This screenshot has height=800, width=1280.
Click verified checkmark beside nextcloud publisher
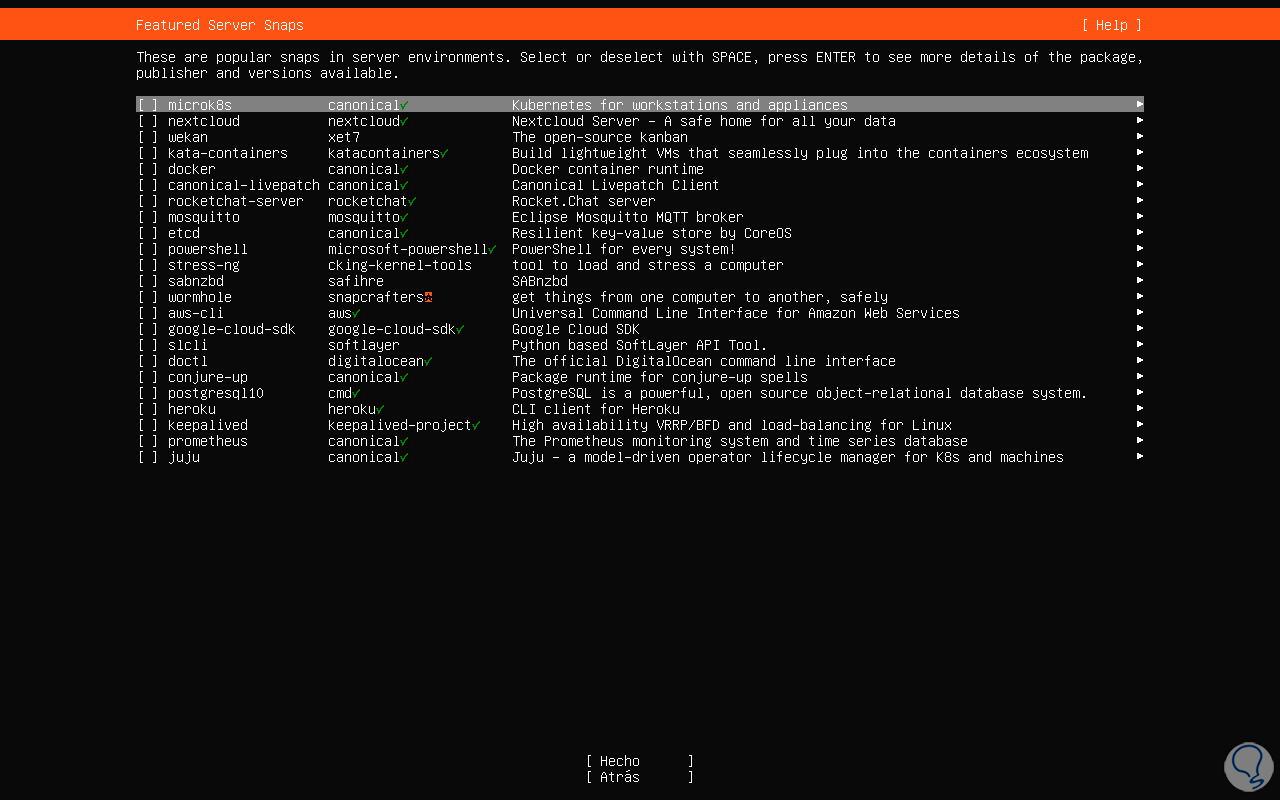click(x=404, y=121)
